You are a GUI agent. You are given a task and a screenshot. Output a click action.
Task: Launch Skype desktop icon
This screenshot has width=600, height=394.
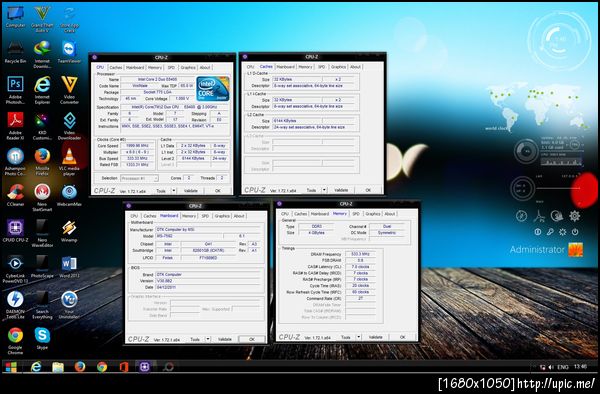(x=42, y=338)
